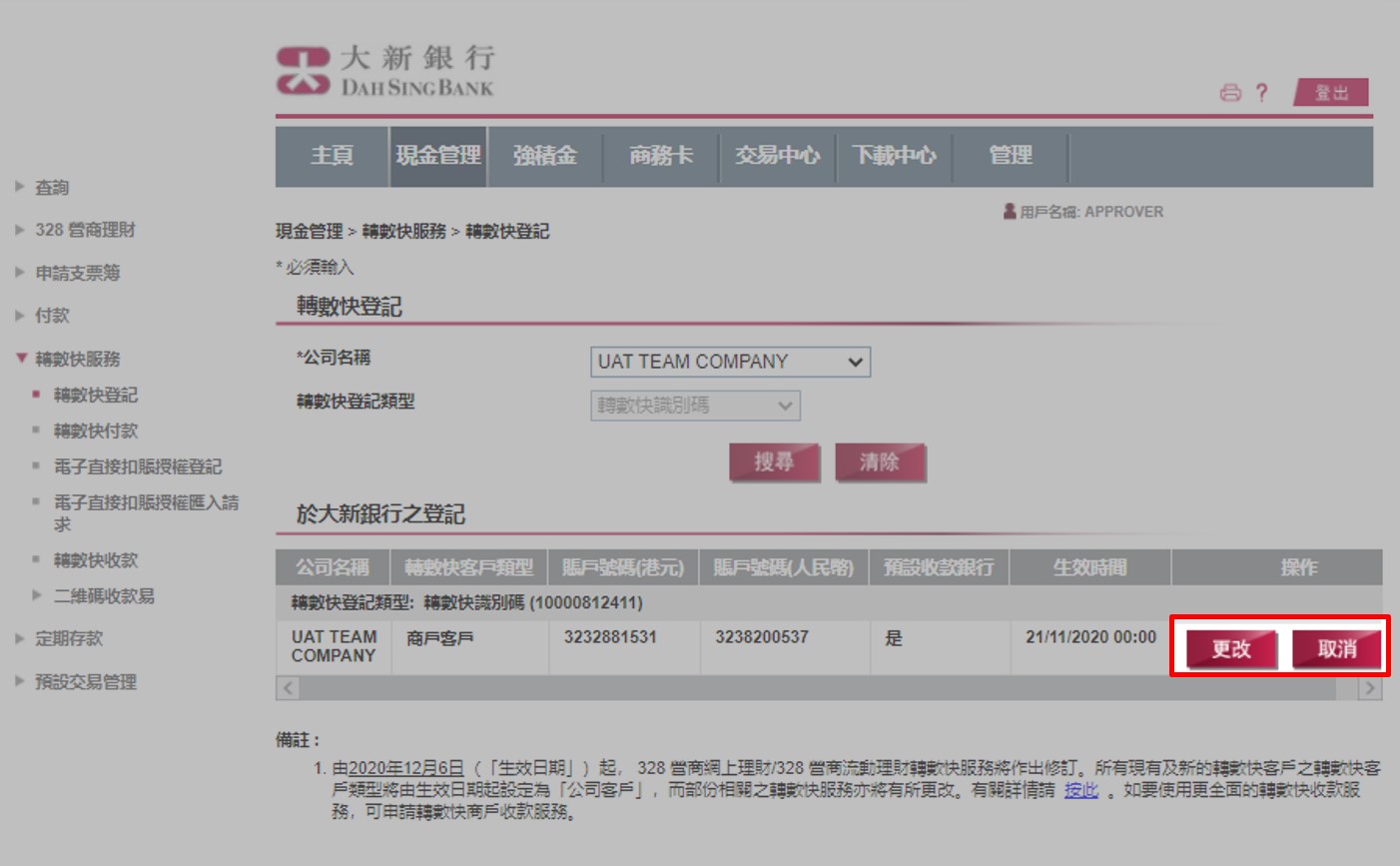The image size is (1400, 866).
Task: Click the 搜尋 search button
Action: (x=773, y=462)
